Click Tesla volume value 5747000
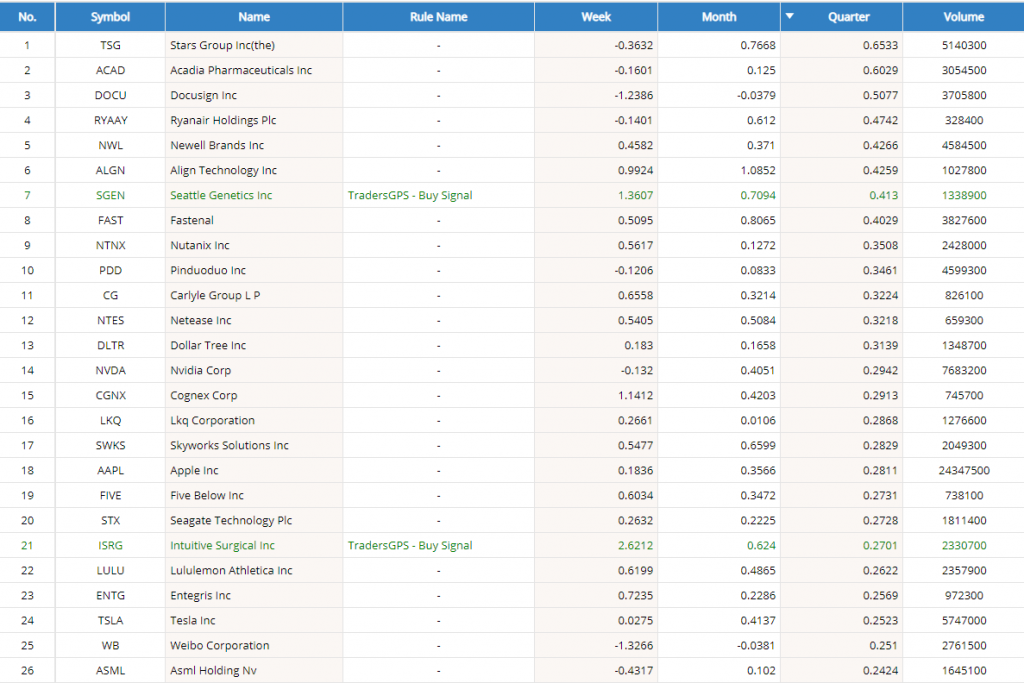 [964, 621]
